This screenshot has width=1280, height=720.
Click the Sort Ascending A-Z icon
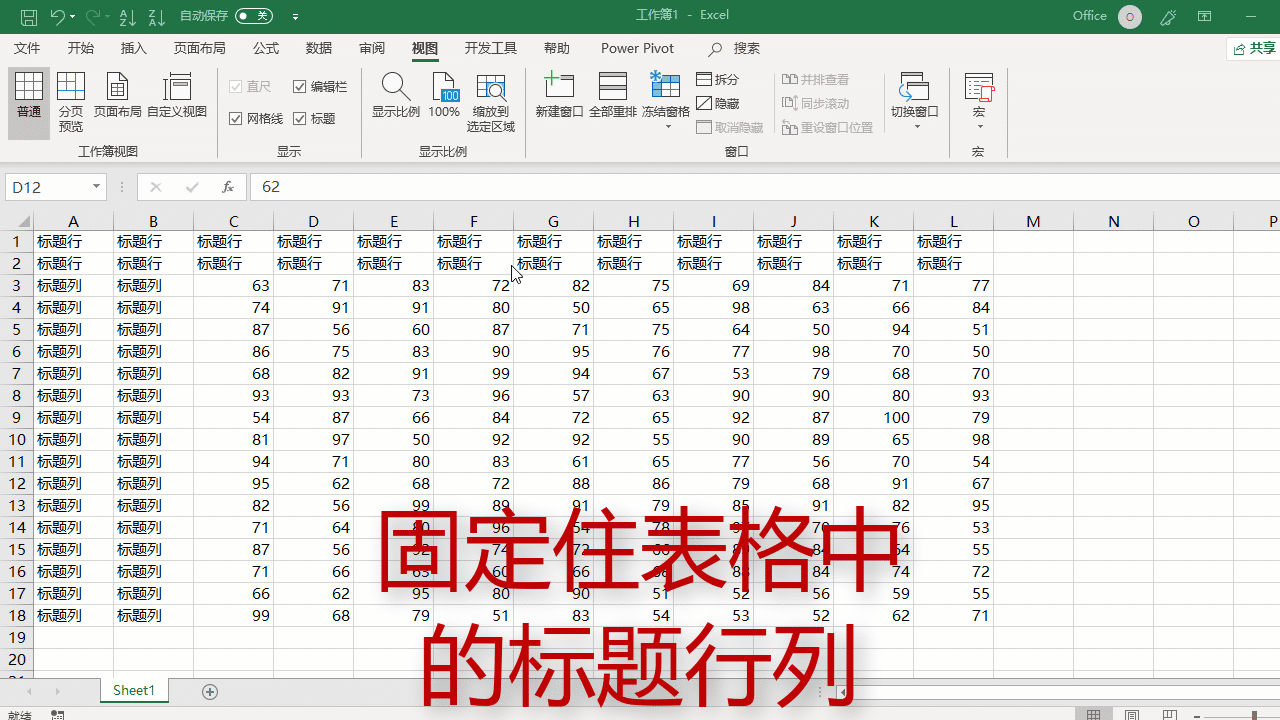click(x=127, y=16)
